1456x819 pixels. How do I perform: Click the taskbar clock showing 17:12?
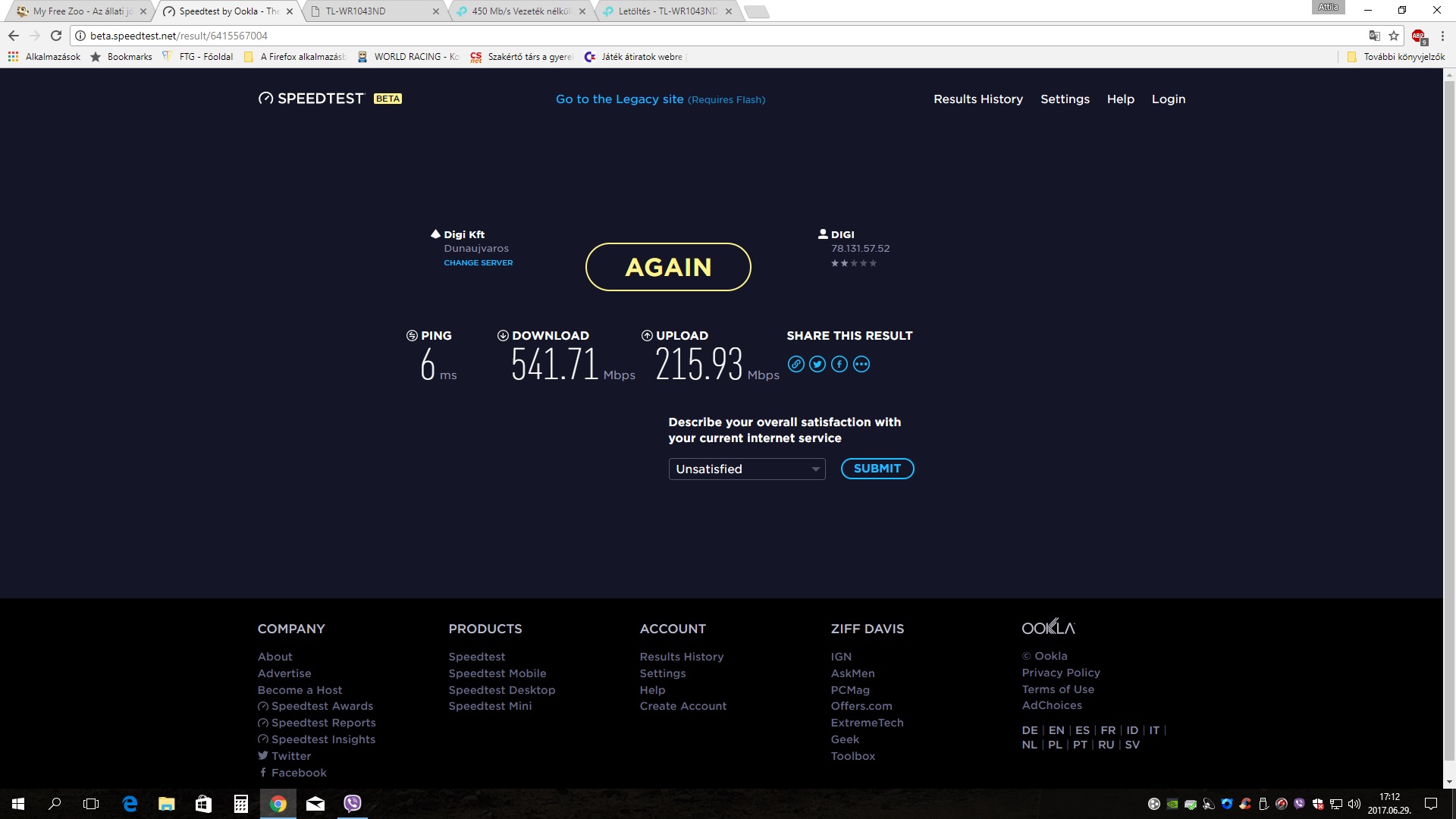coord(1389,804)
